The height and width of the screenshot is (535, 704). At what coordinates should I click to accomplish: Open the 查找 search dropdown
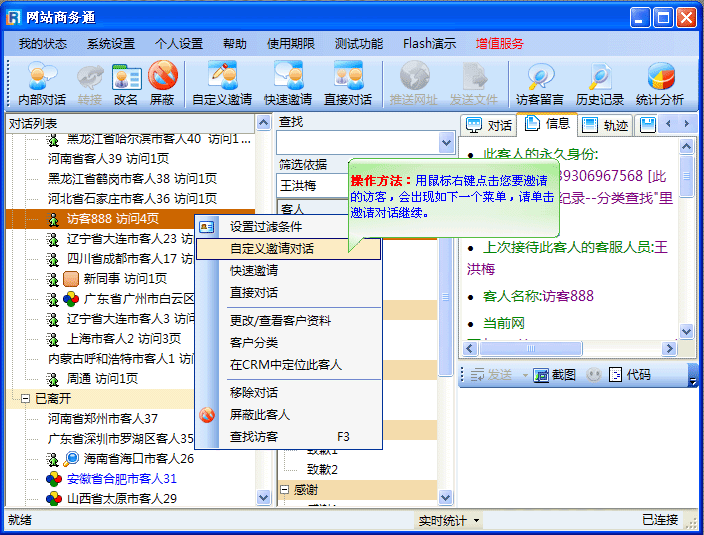[x=447, y=143]
